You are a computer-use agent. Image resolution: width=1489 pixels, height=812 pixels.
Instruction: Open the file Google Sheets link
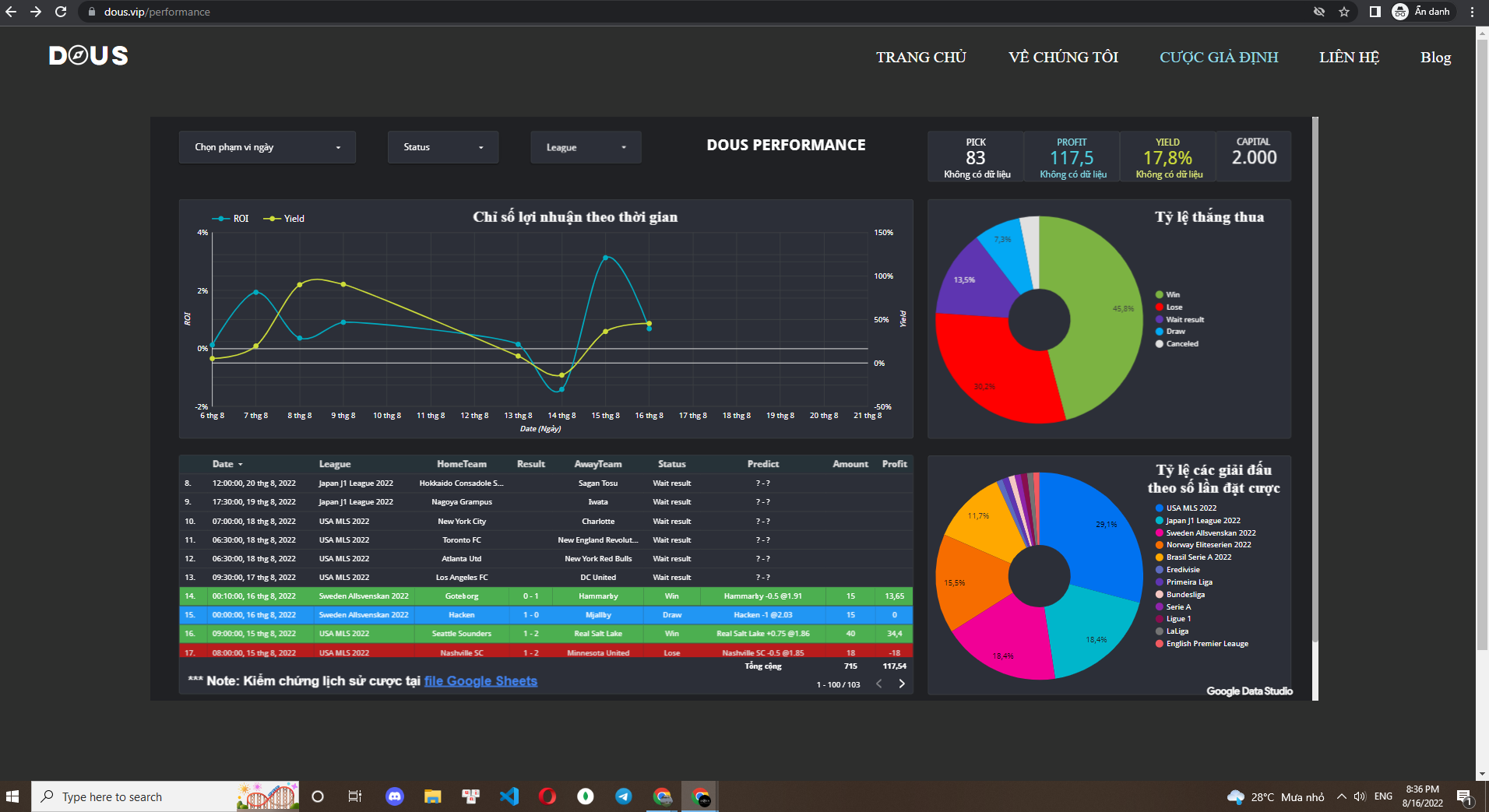tap(480, 681)
